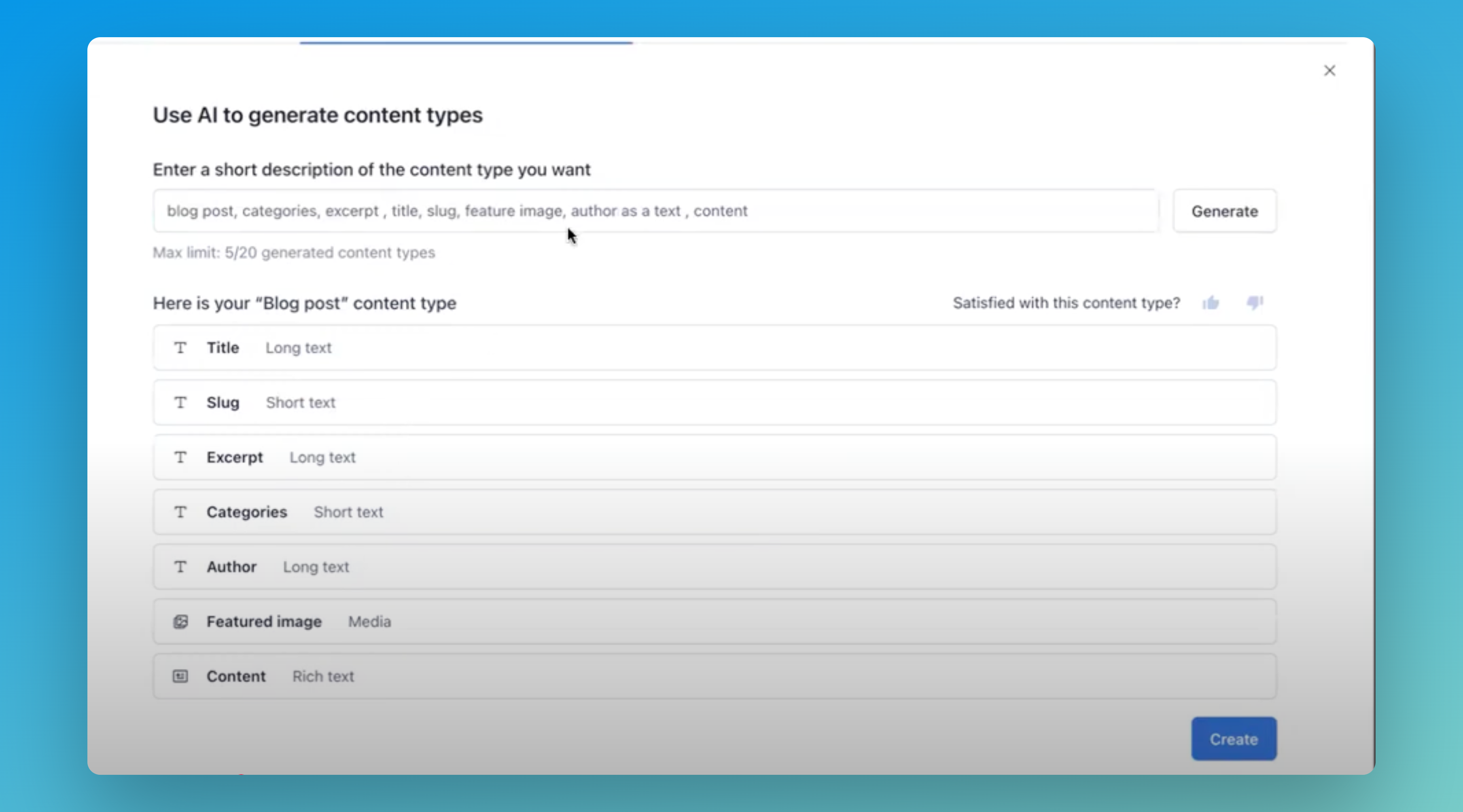The image size is (1463, 812).
Task: Click the text icon beside Slug
Action: tap(180, 403)
